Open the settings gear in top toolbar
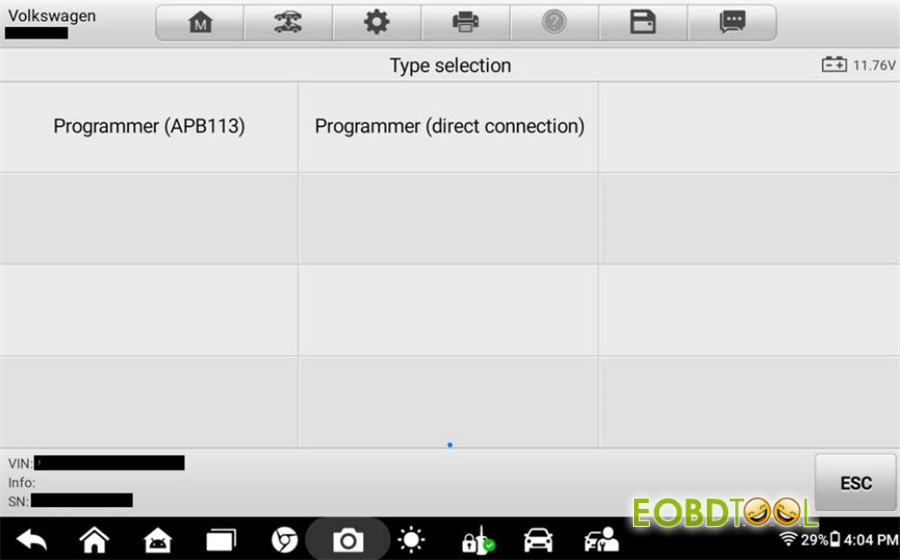 (x=377, y=22)
